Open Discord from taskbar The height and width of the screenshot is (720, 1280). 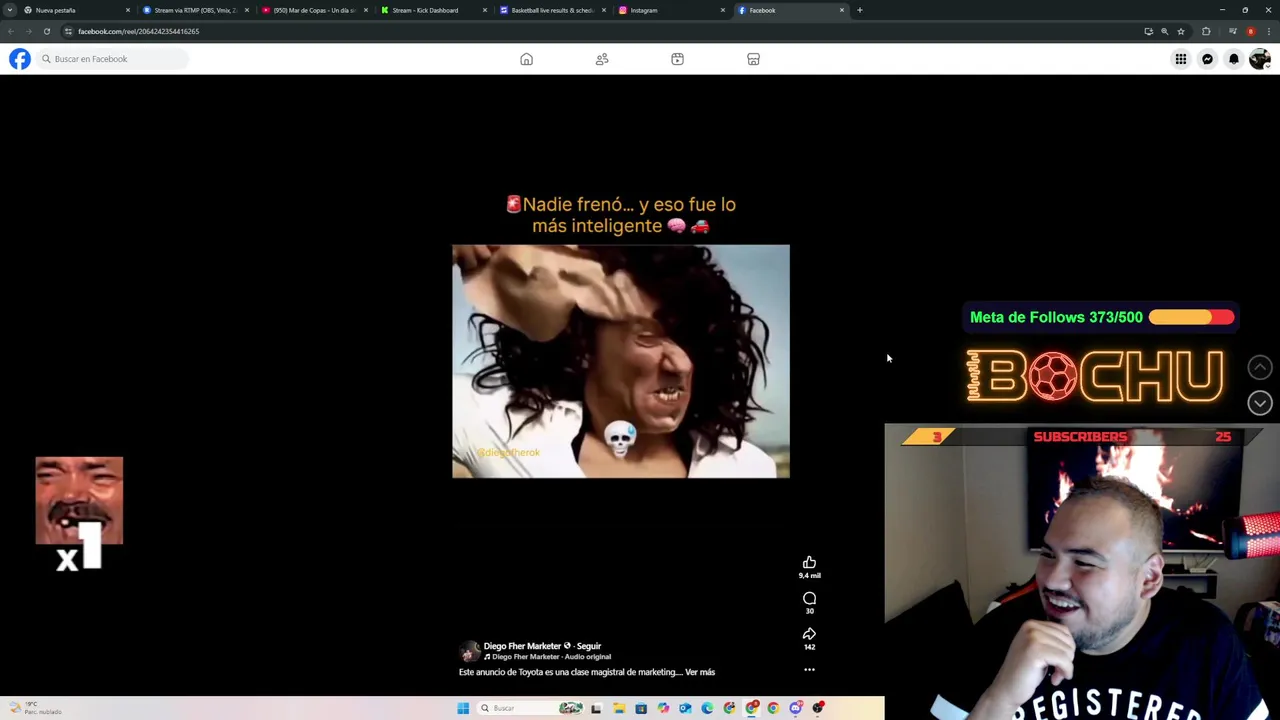click(796, 708)
